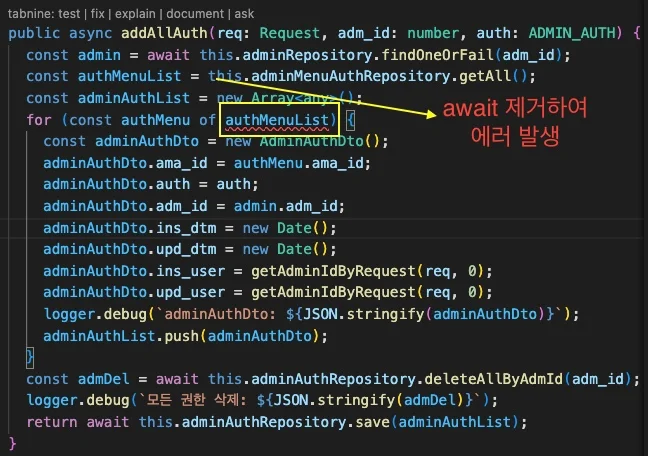Click authMenu.ama_id on the assignment line

click(298, 163)
